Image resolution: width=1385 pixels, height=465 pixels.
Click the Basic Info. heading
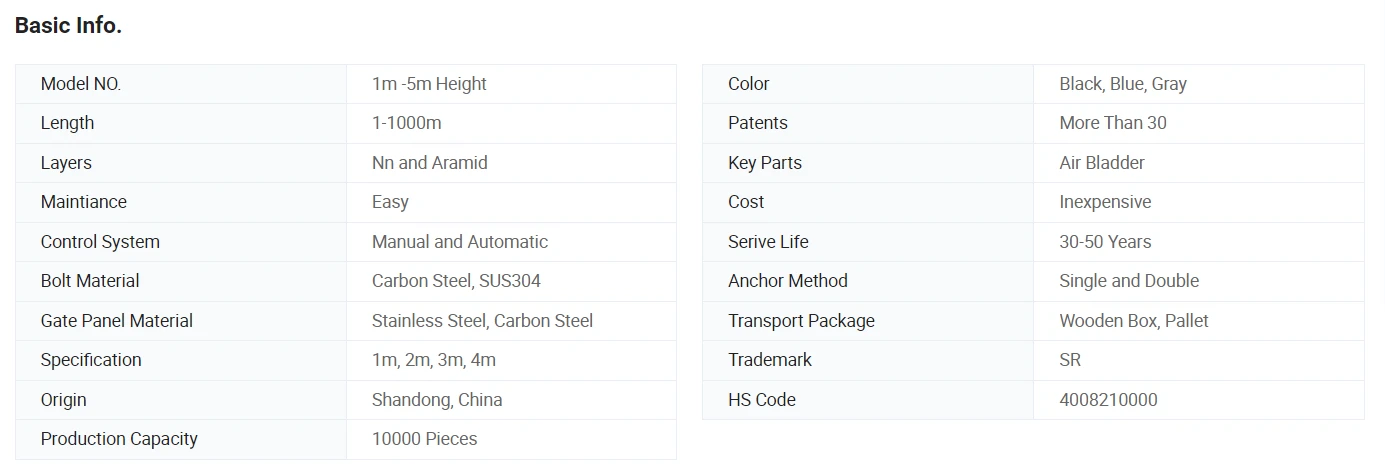pos(68,27)
